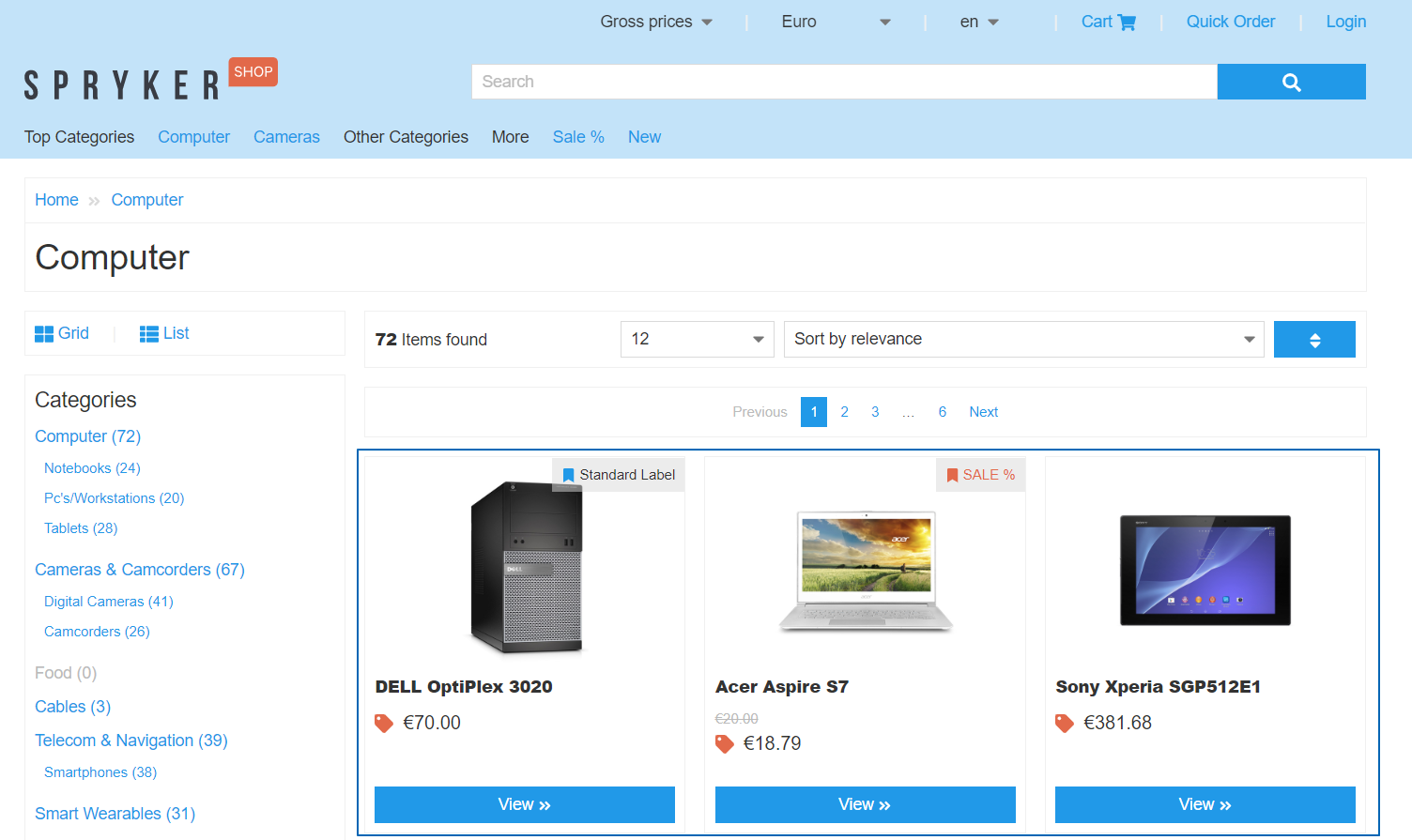
Task: Select the Smart Wearables (31) category
Action: (x=115, y=814)
